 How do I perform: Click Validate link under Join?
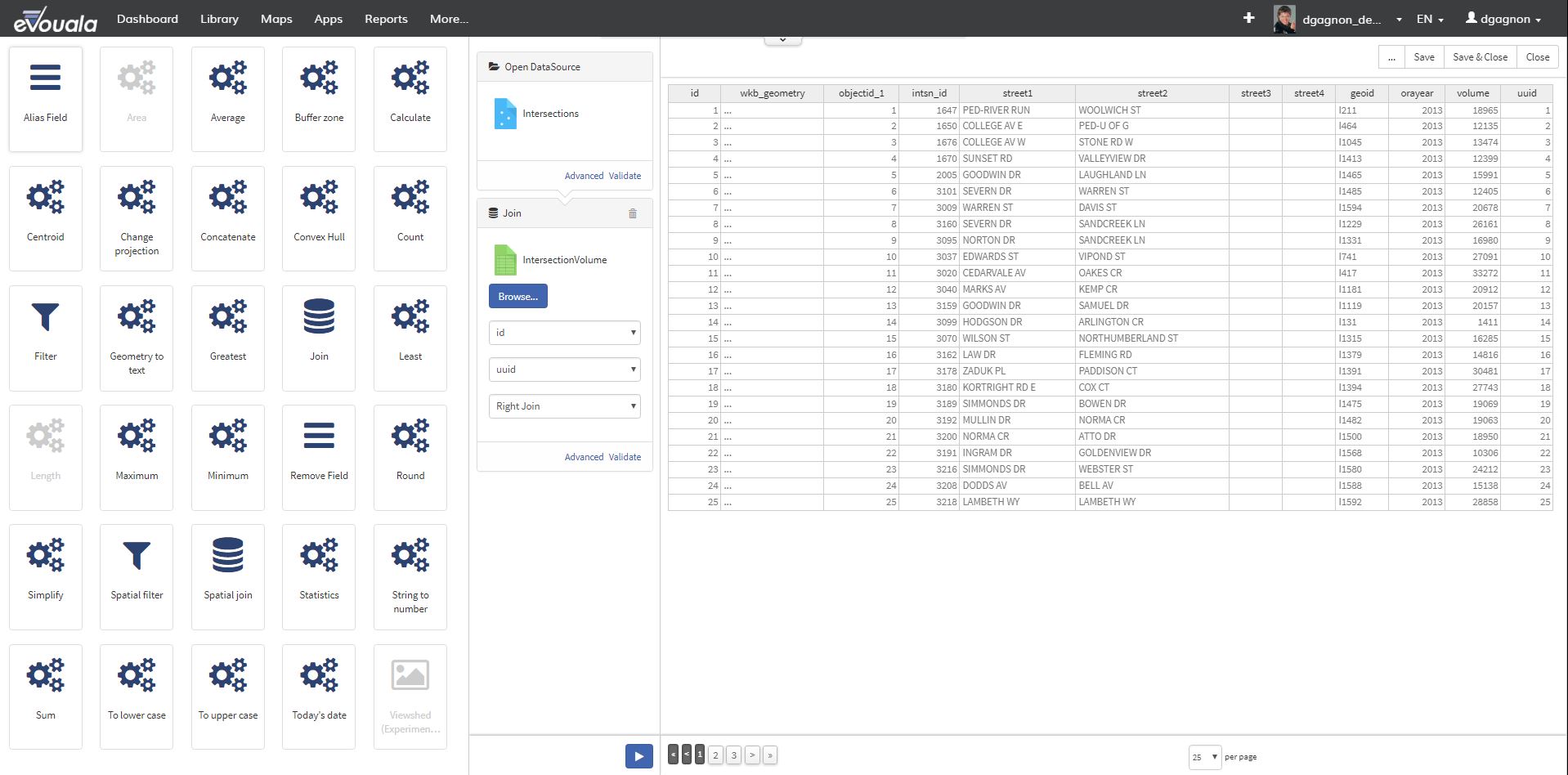tap(625, 457)
